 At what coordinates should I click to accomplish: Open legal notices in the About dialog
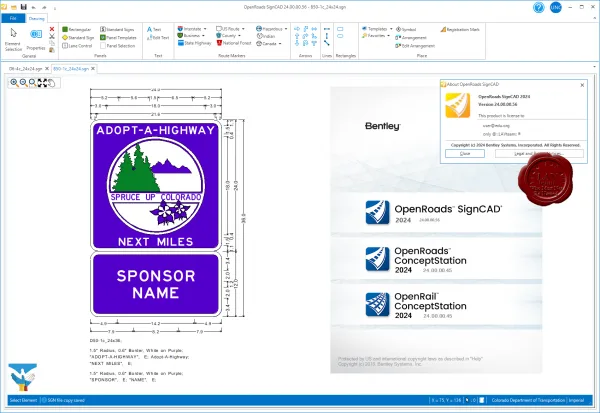(539, 153)
